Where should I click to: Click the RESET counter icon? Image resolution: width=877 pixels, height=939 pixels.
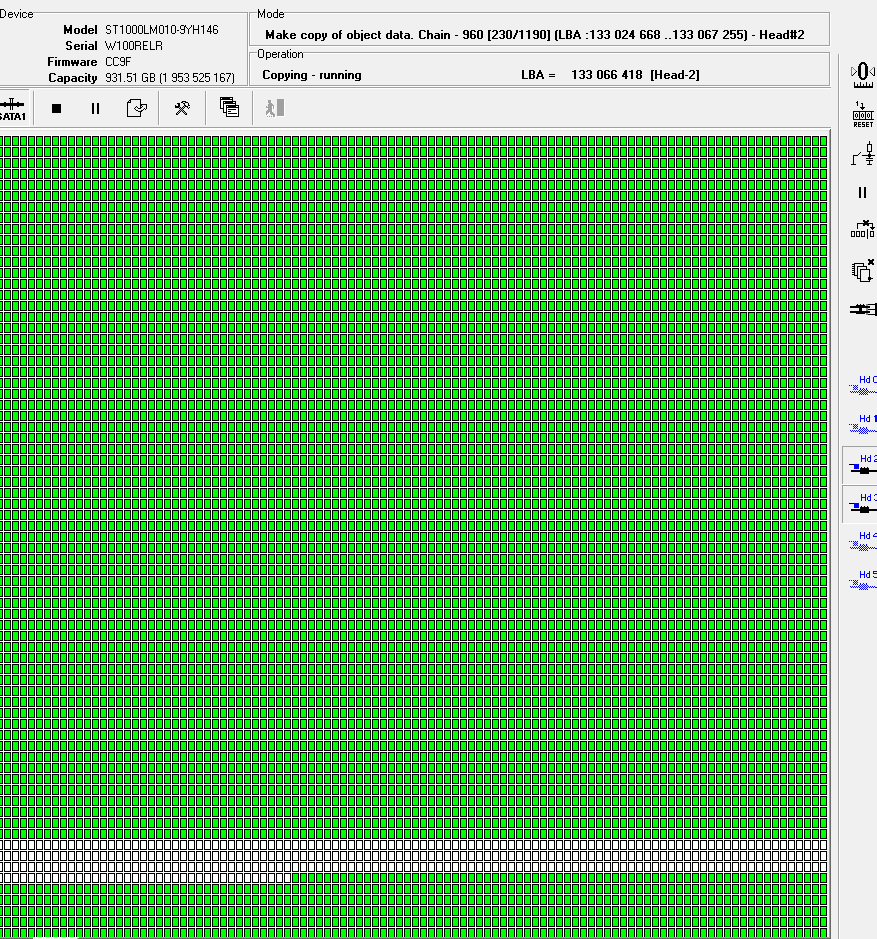[x=863, y=114]
